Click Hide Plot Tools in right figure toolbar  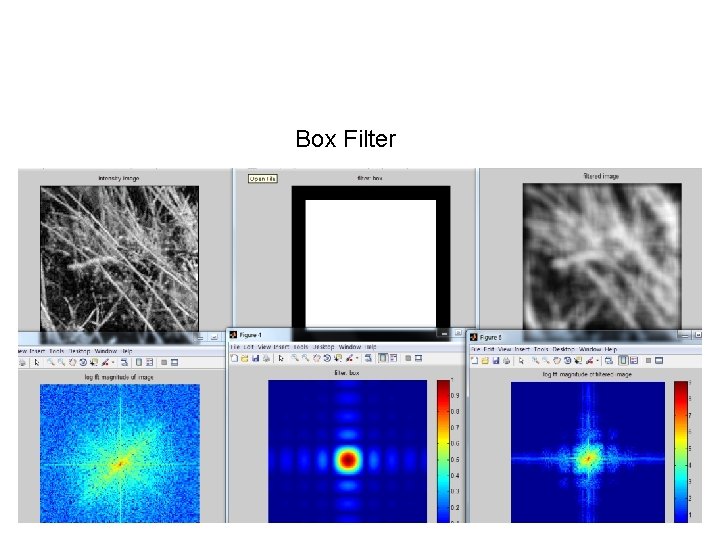648,360
